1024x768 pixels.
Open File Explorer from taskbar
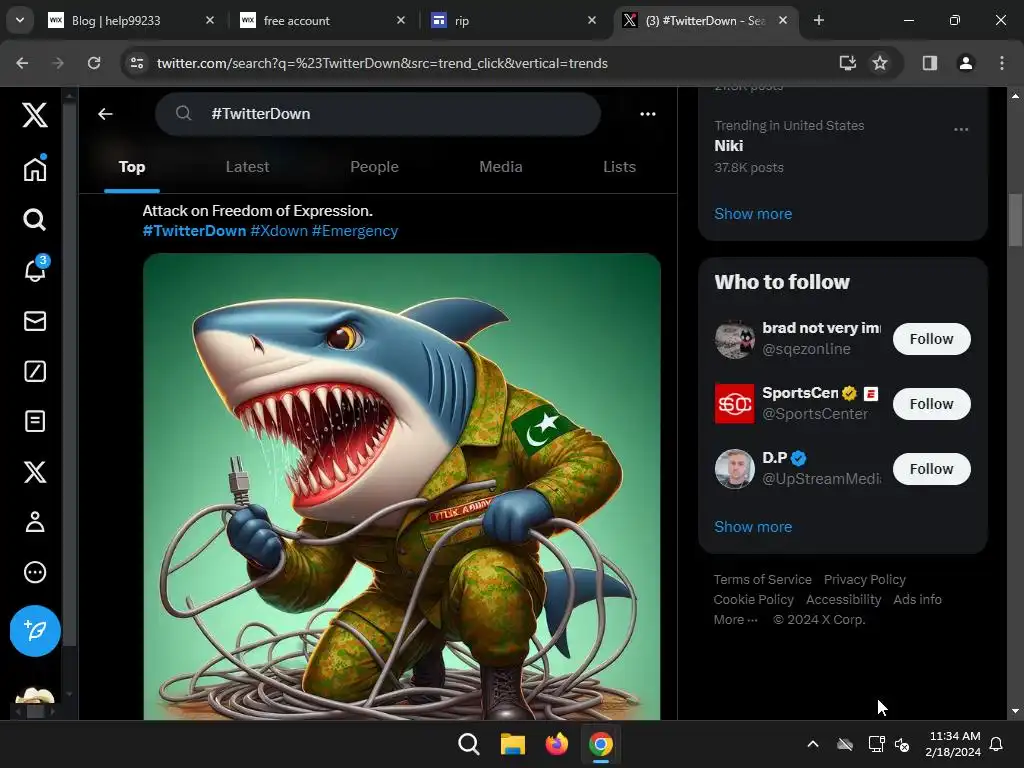[x=513, y=744]
